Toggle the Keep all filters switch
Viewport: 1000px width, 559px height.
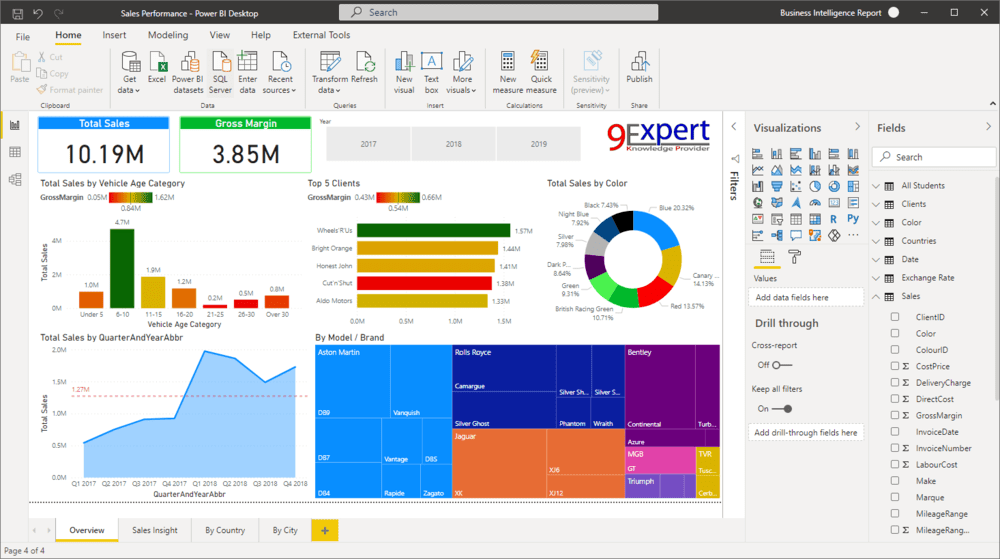coord(782,409)
